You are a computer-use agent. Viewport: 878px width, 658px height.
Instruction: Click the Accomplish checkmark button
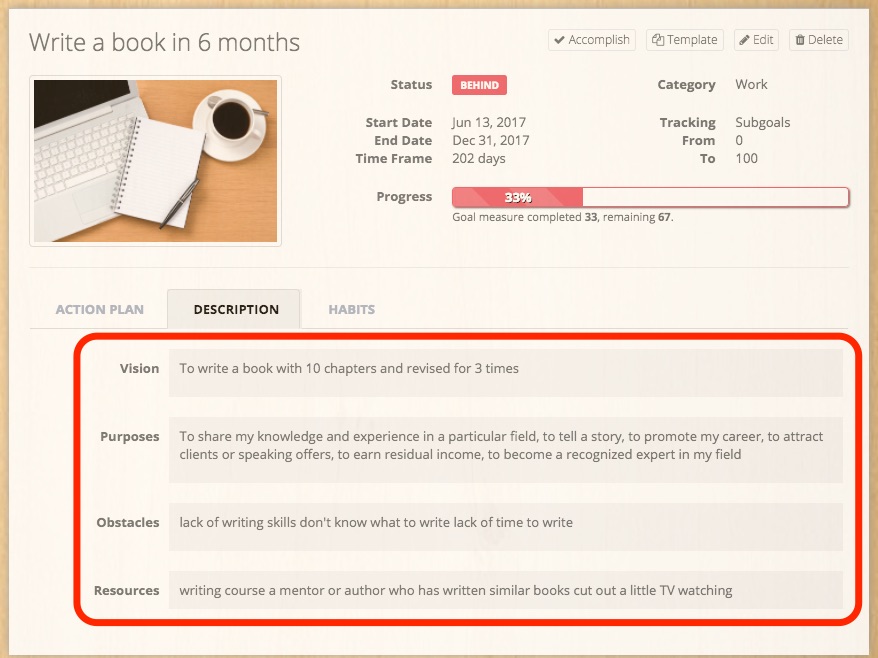[592, 40]
